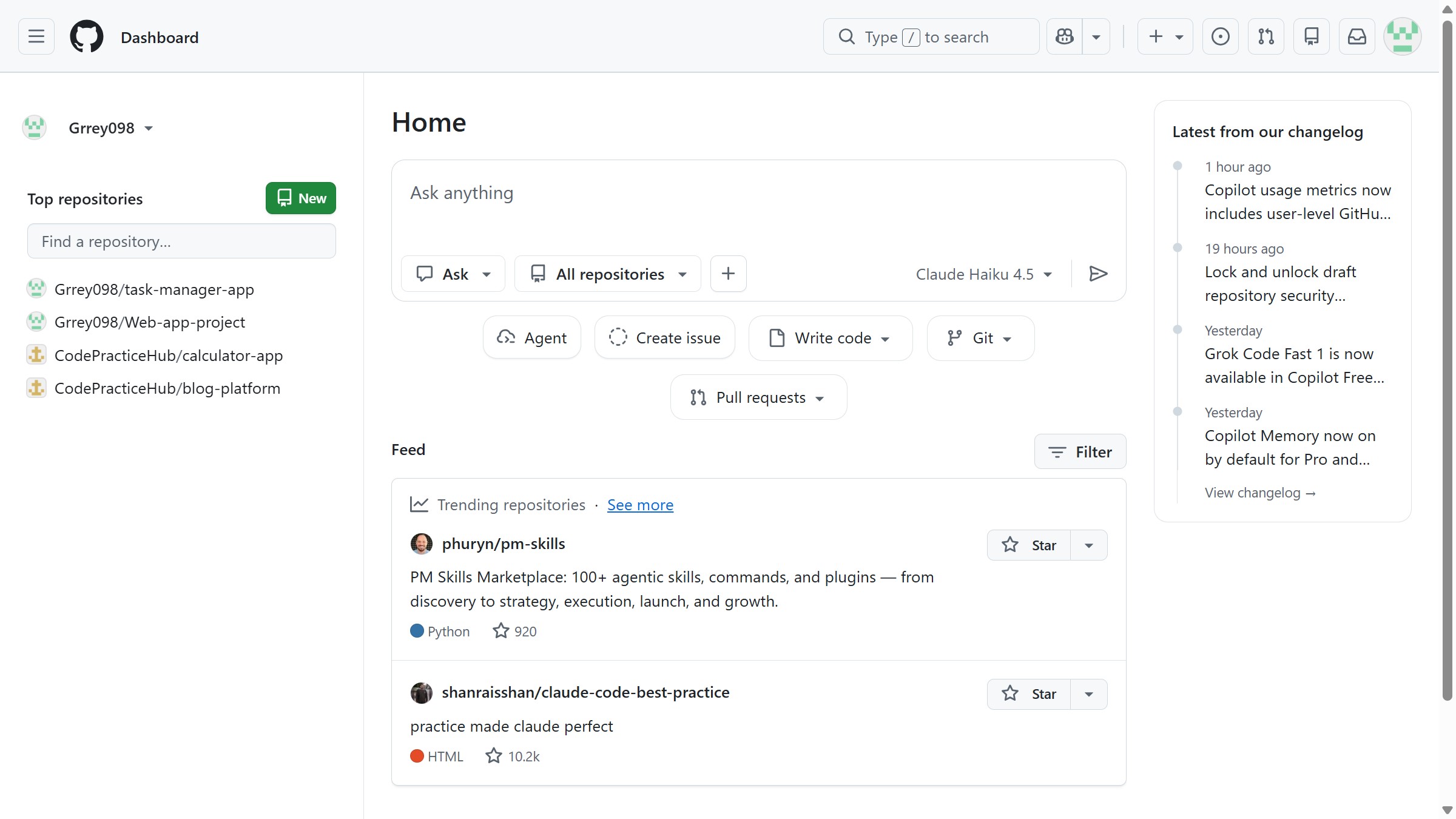Click the plus attach button in chat box
The width and height of the screenshot is (1456, 819).
click(729, 274)
